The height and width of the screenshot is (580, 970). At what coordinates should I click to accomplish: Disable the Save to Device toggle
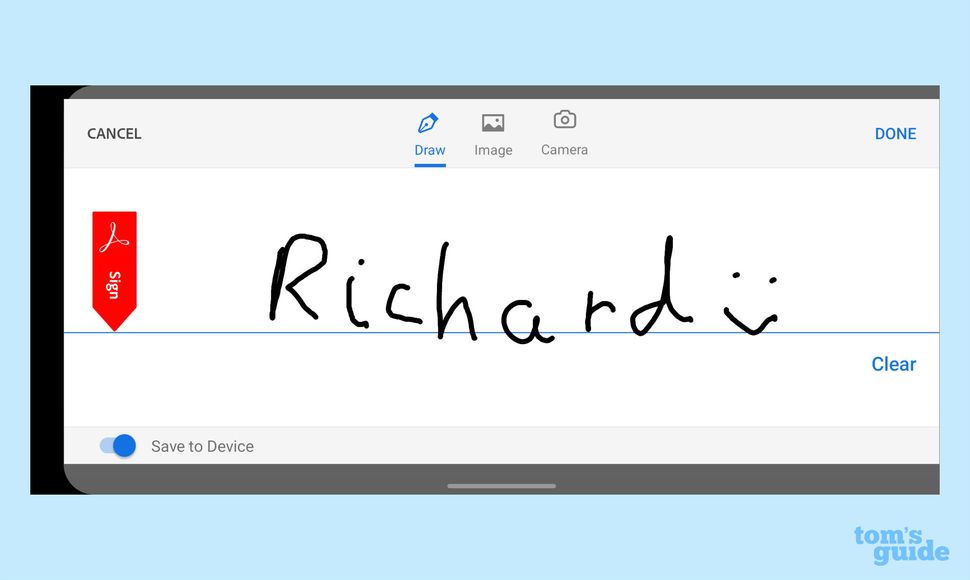117,446
